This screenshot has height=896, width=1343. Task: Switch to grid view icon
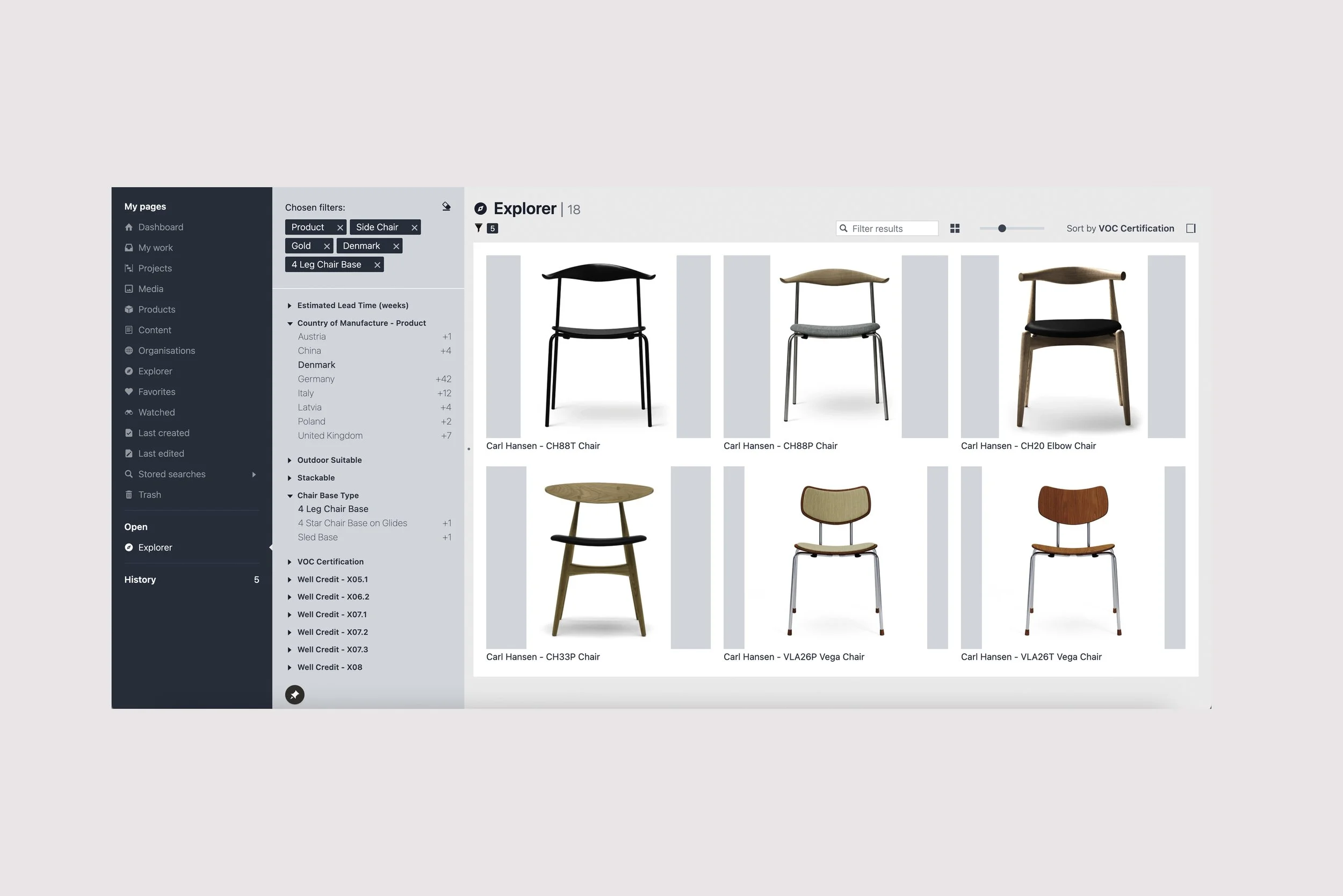tap(955, 229)
